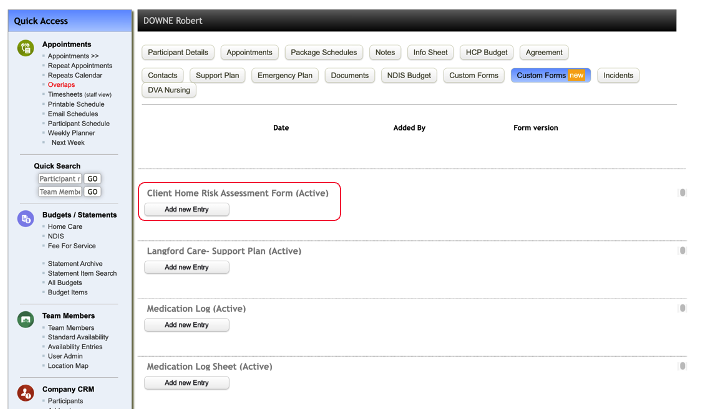This screenshot has height=419, width=703.
Task: Click GO next to Participant search
Action: click(92, 178)
